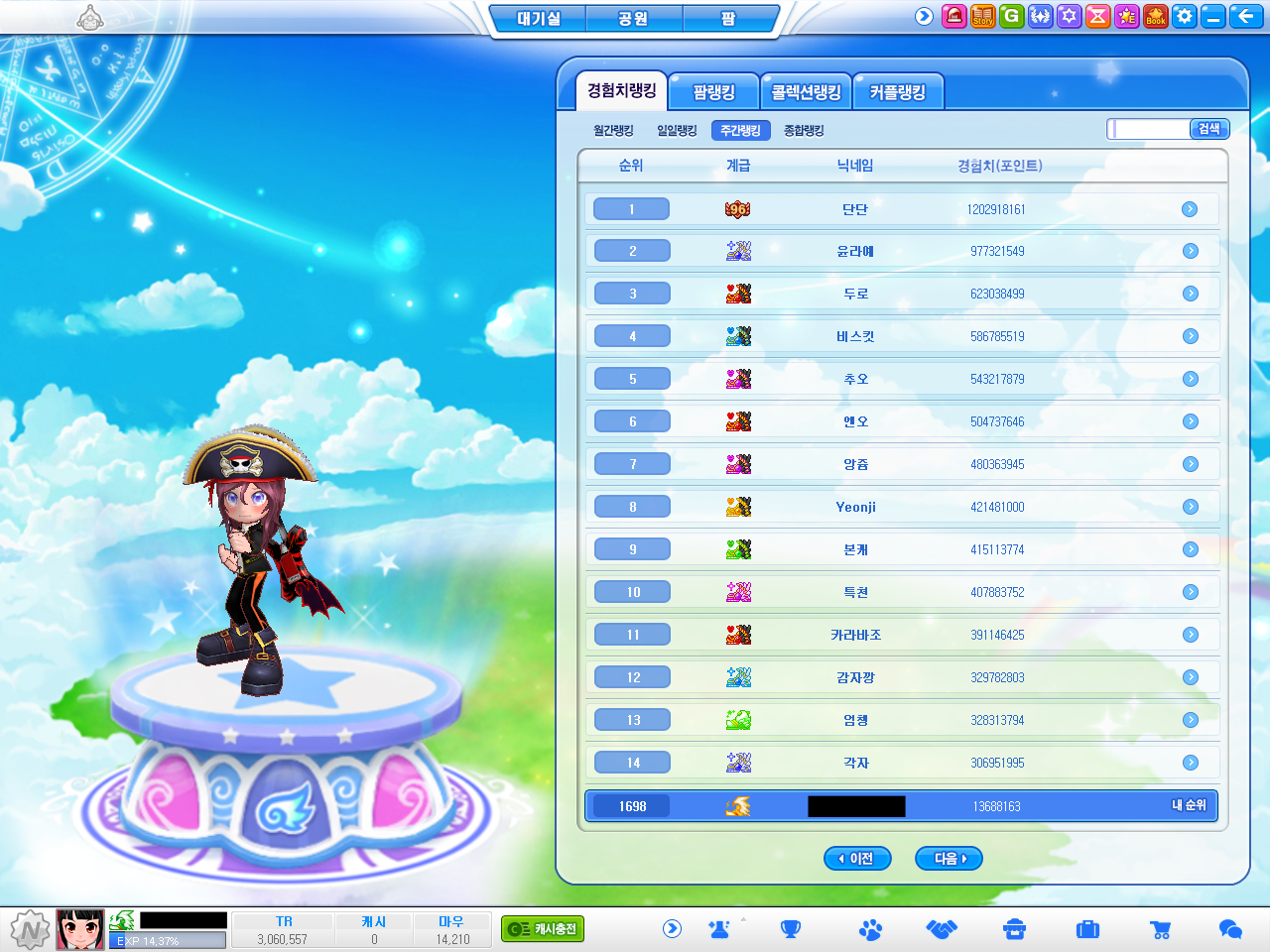Open details arrow for rank 10 row
This screenshot has height=952, width=1270.
(x=1190, y=592)
